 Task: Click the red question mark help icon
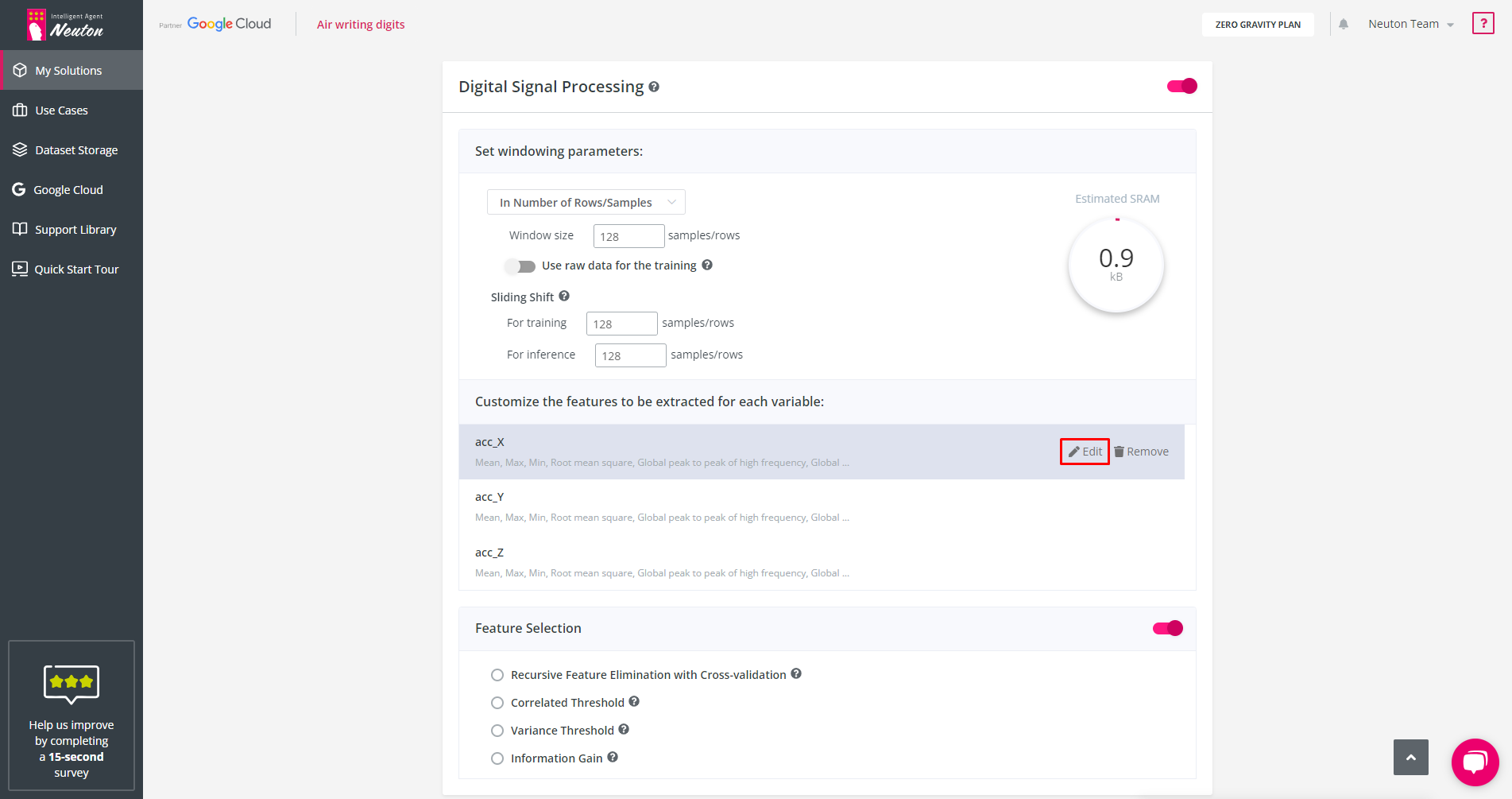click(1483, 23)
